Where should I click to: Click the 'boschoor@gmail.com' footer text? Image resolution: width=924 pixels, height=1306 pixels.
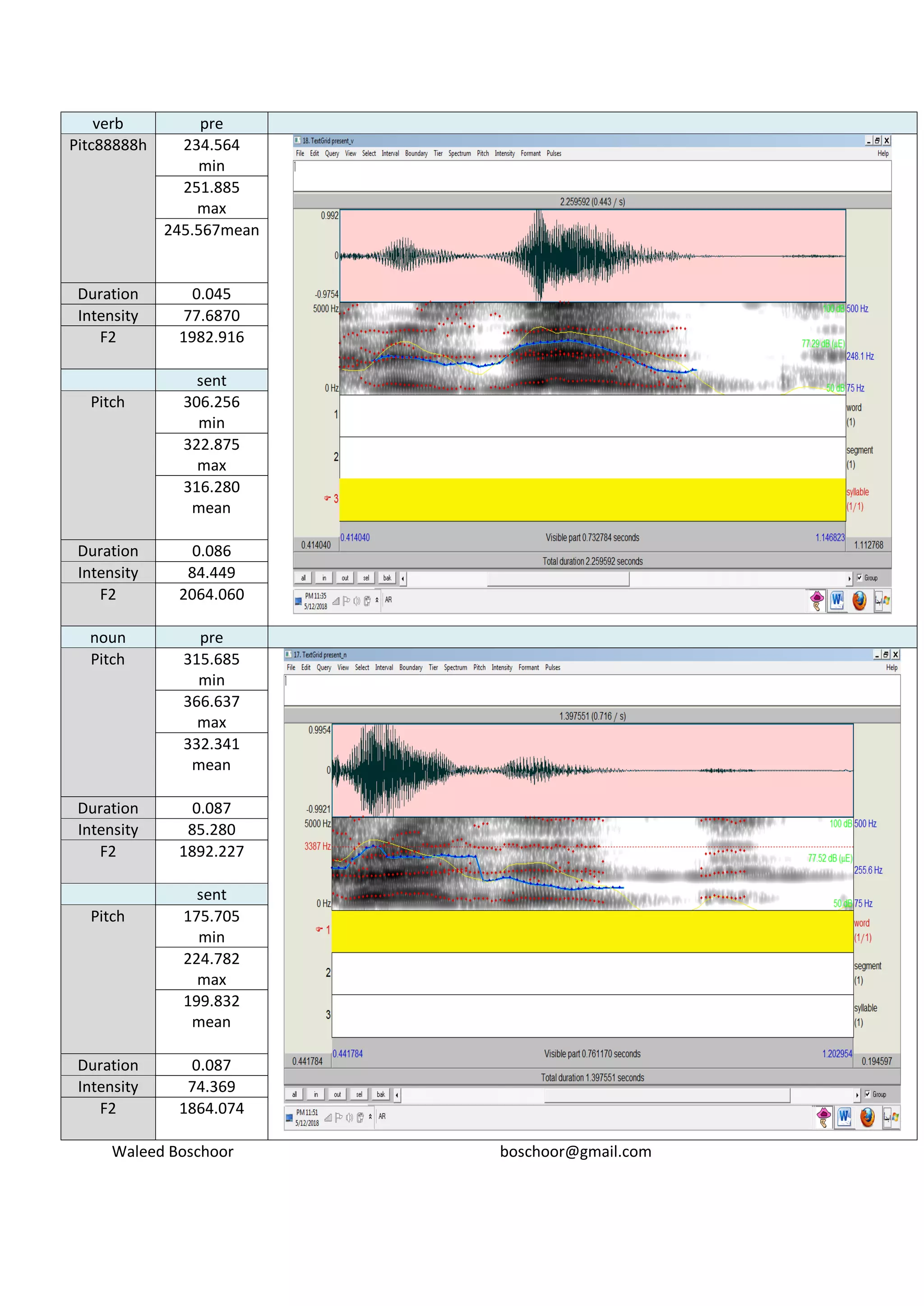coord(576,1151)
